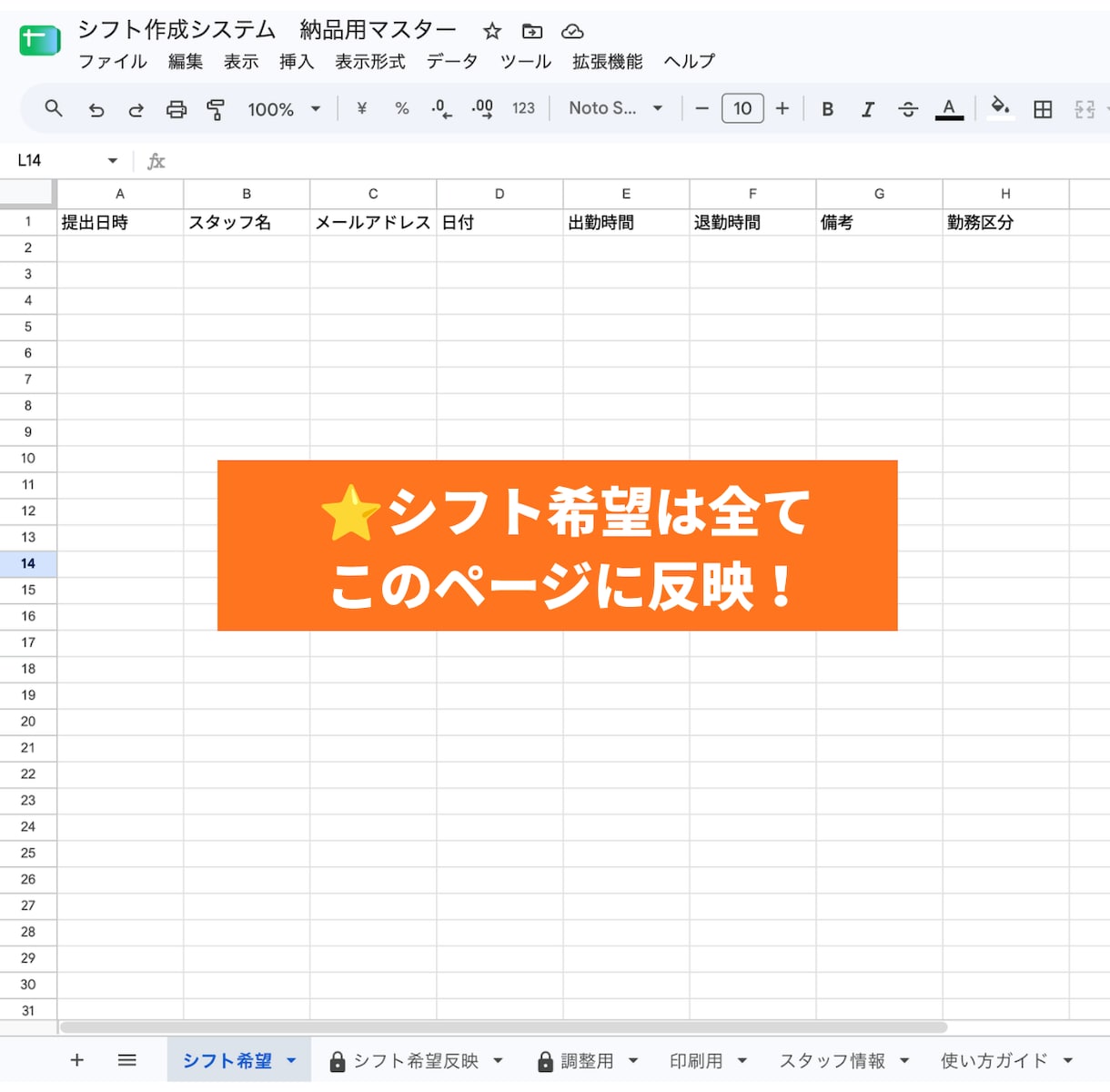
Task: Click the merge cells icon
Action: pyautogui.click(x=1085, y=109)
